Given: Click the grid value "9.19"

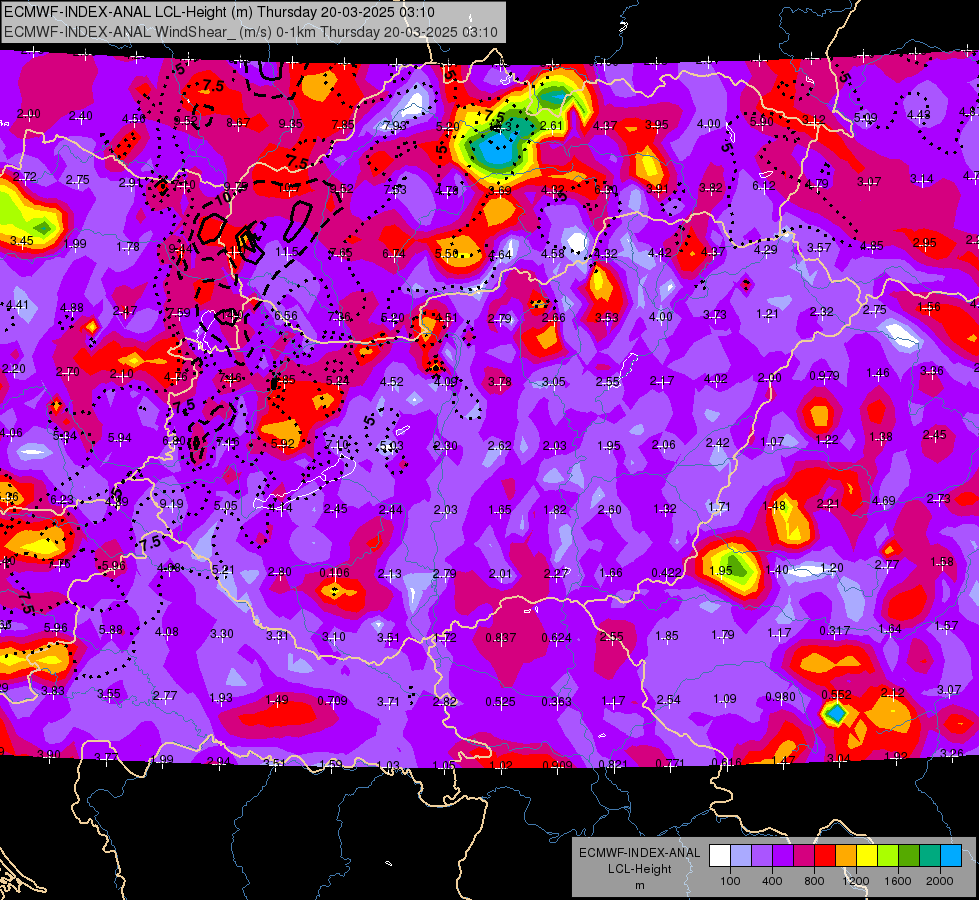Looking at the screenshot, I should click(172, 503).
